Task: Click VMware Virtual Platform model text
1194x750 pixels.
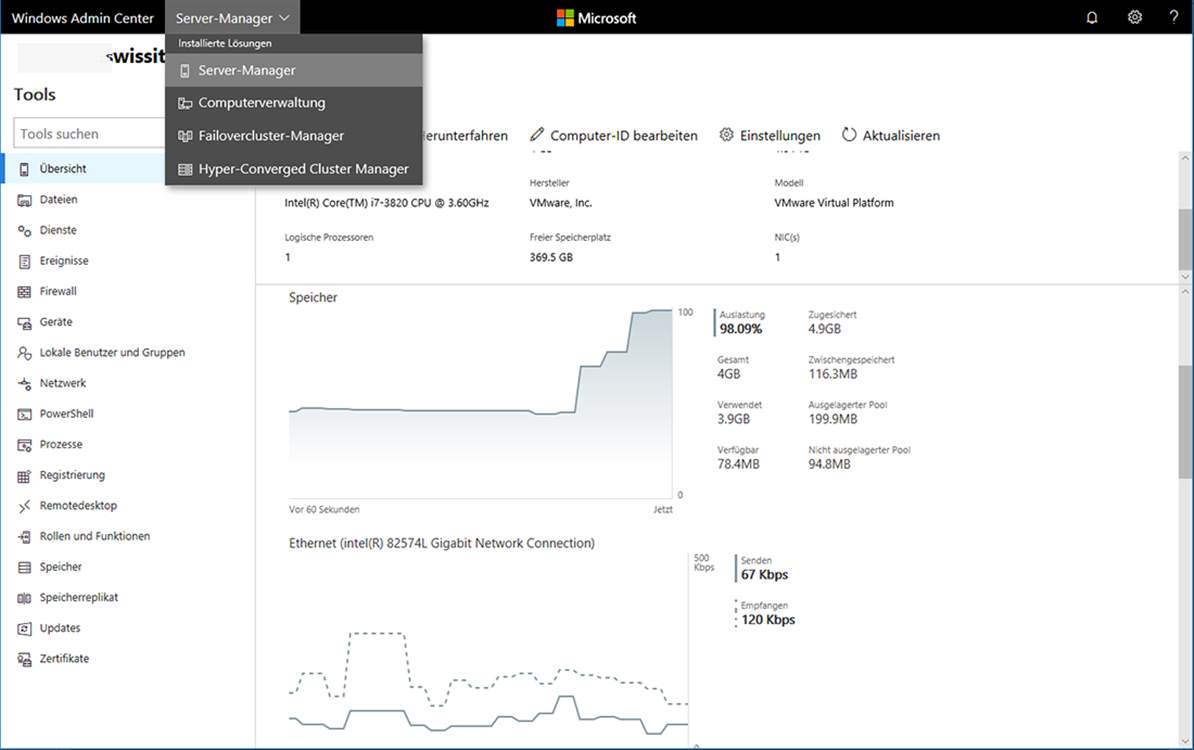Action: click(834, 203)
